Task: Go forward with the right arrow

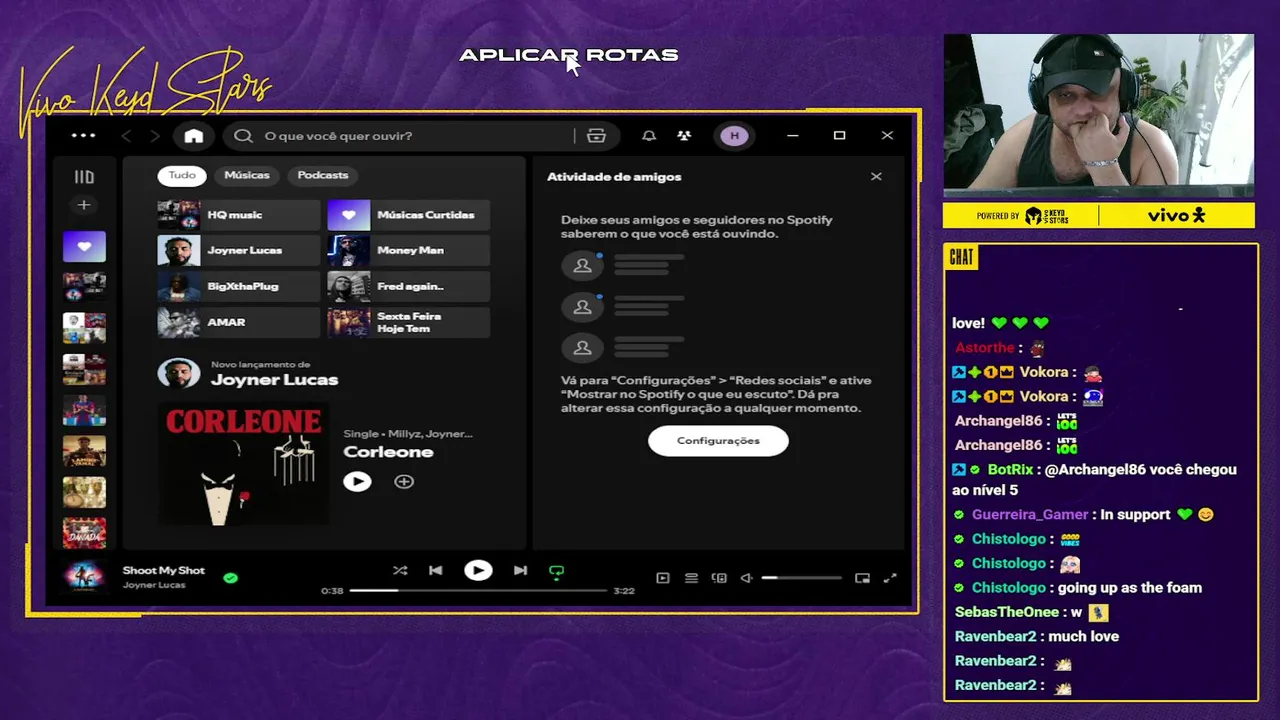Action: (x=154, y=136)
